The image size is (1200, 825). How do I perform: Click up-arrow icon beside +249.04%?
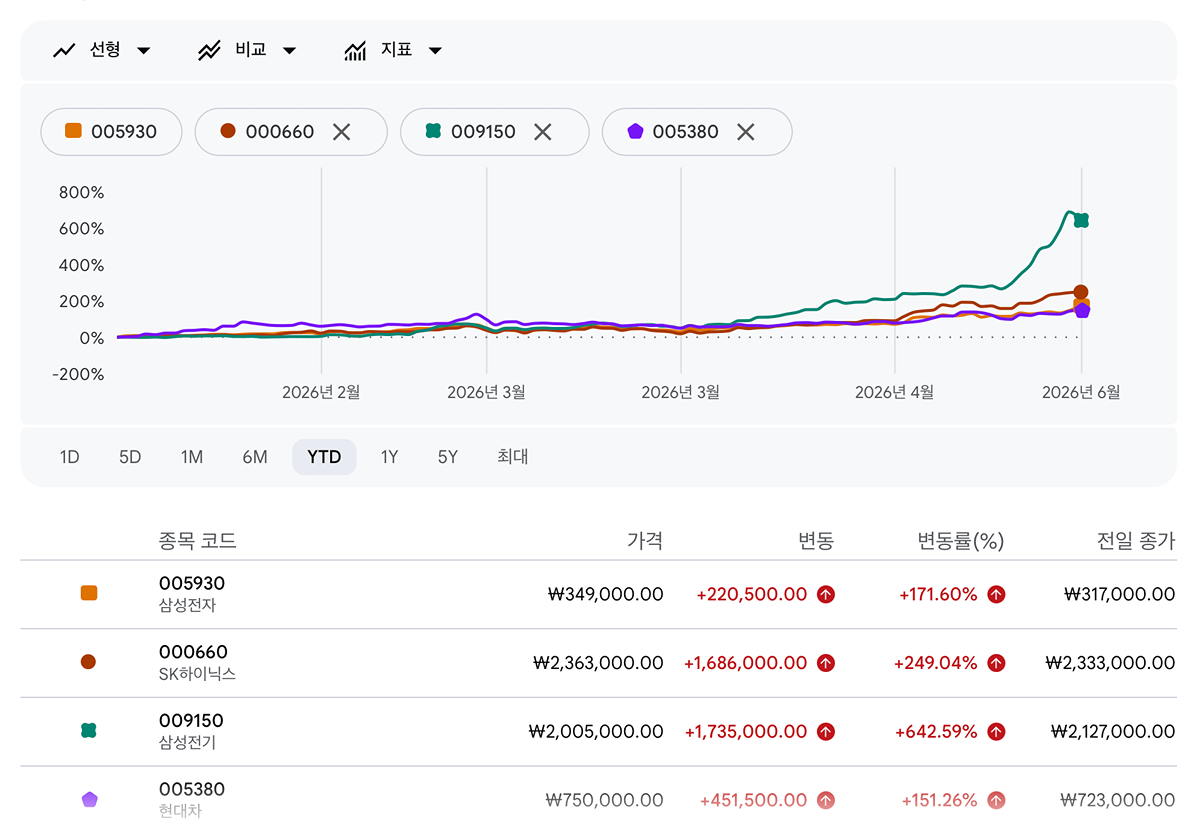point(996,663)
